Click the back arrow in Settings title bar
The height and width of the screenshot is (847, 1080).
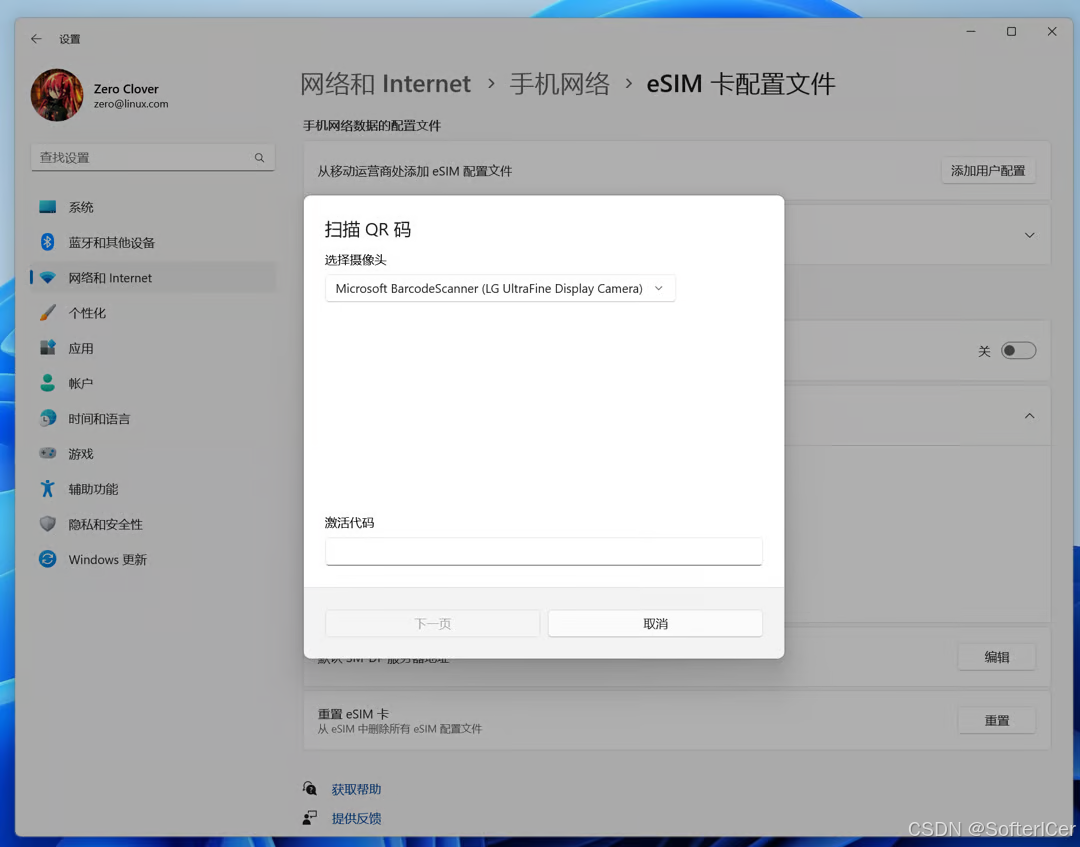[36, 39]
